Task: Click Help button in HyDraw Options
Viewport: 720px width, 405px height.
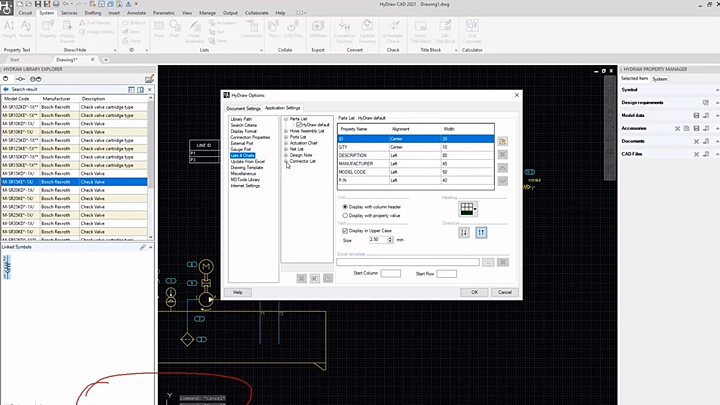Action: coord(237,292)
